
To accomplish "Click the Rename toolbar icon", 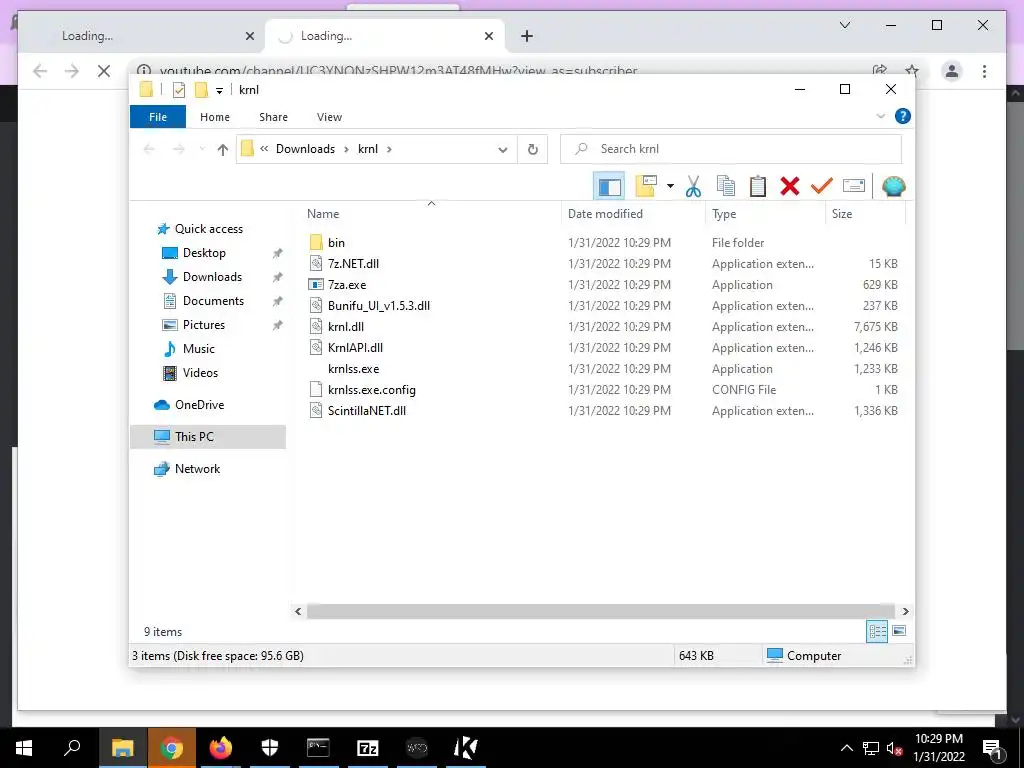I will click(x=854, y=186).
